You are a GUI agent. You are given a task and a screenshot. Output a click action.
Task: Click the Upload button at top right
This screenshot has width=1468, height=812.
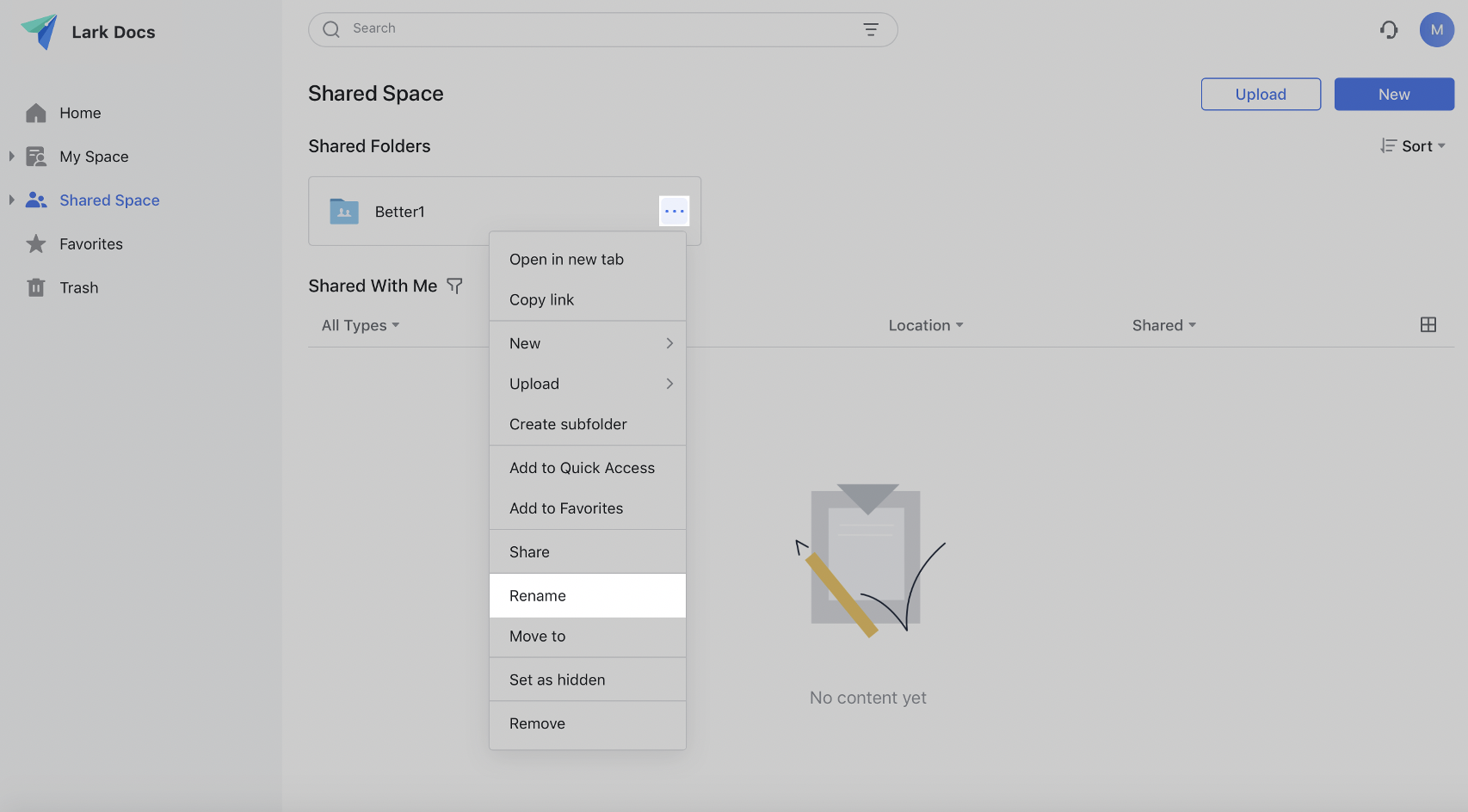[1260, 95]
